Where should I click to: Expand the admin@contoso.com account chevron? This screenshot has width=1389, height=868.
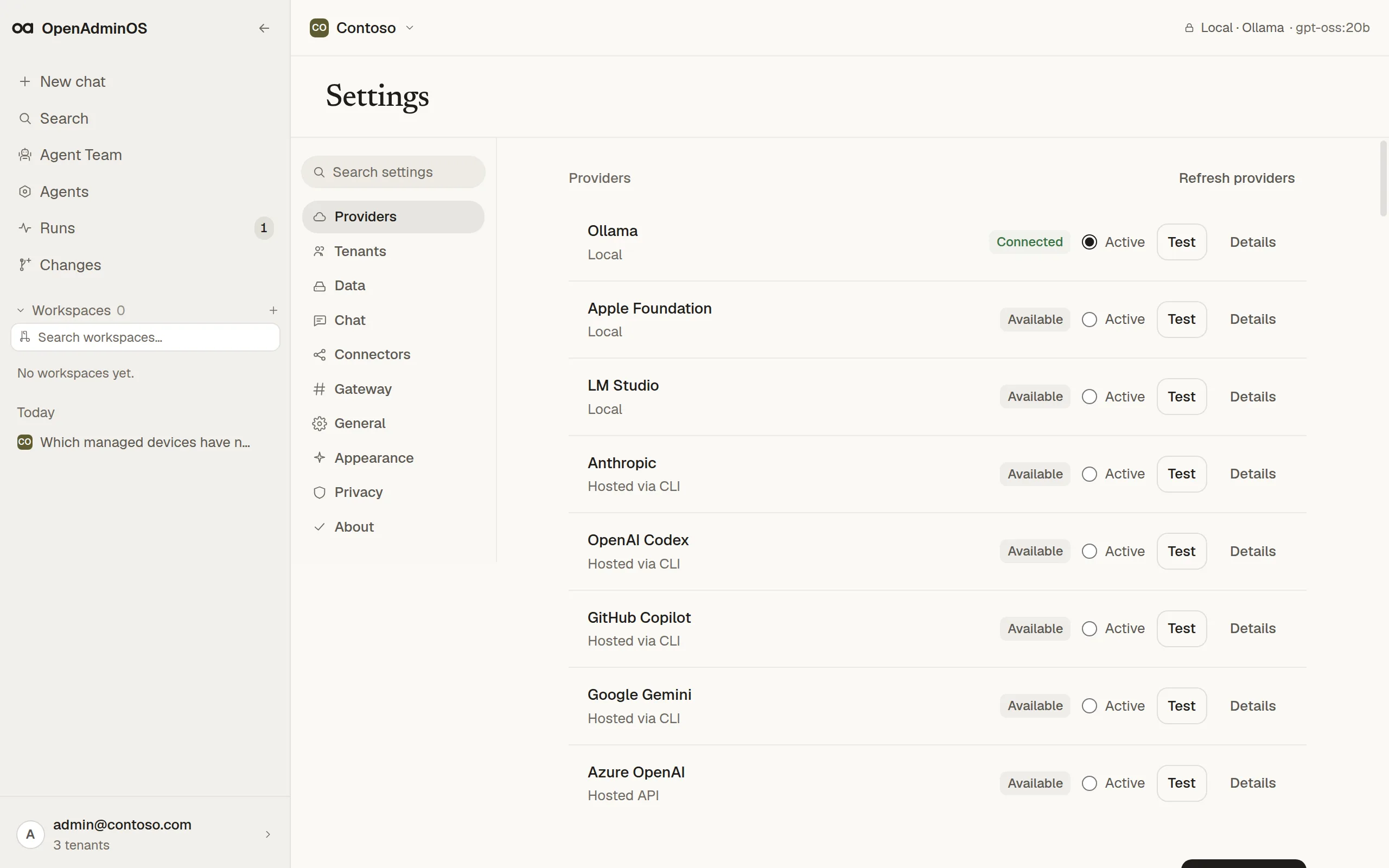pyautogui.click(x=267, y=834)
